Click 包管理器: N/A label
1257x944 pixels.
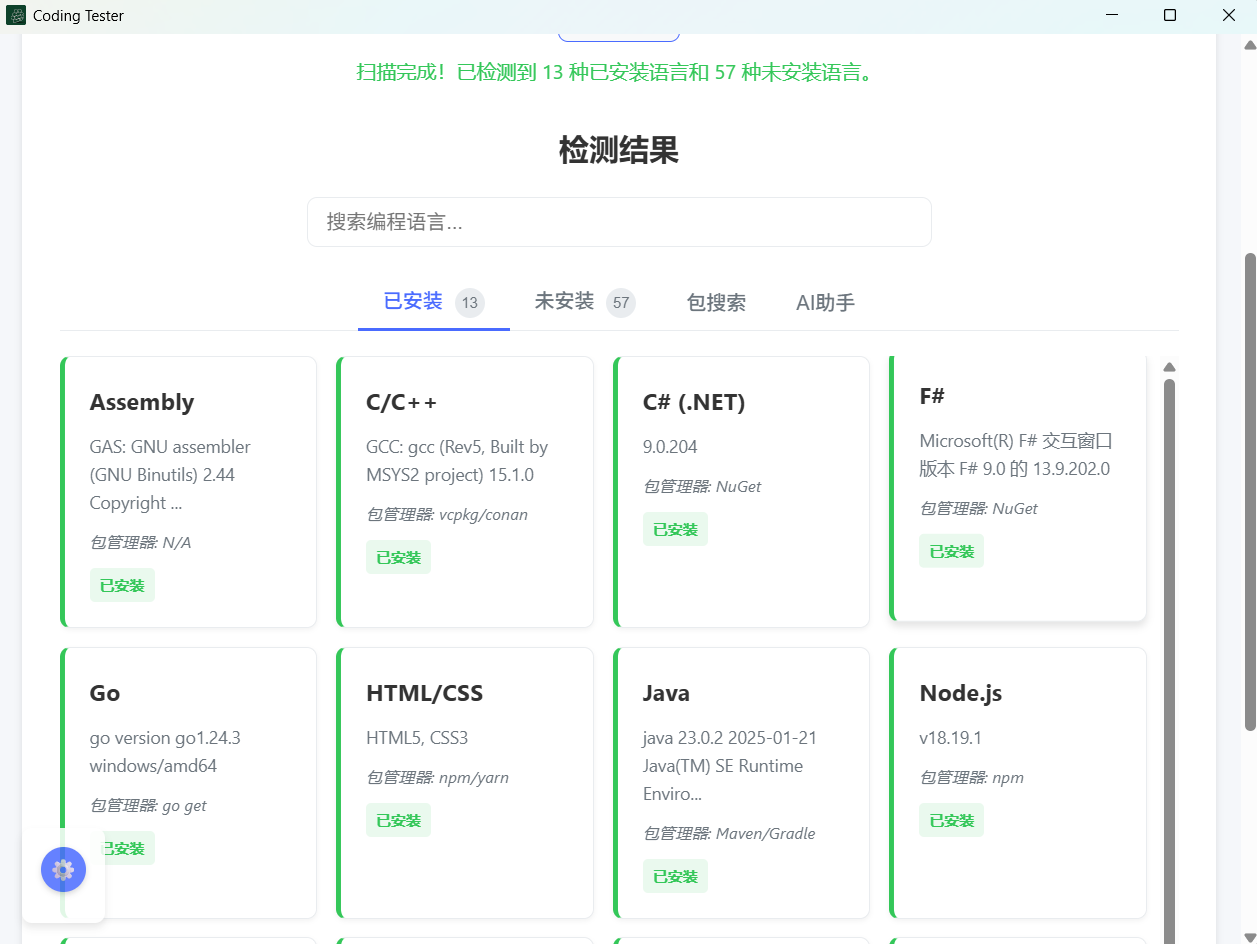coord(140,542)
